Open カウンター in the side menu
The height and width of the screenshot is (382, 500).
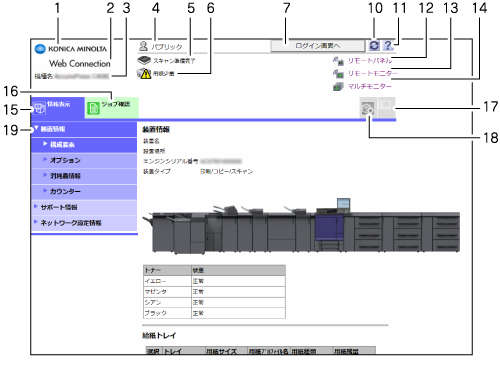pos(84,192)
